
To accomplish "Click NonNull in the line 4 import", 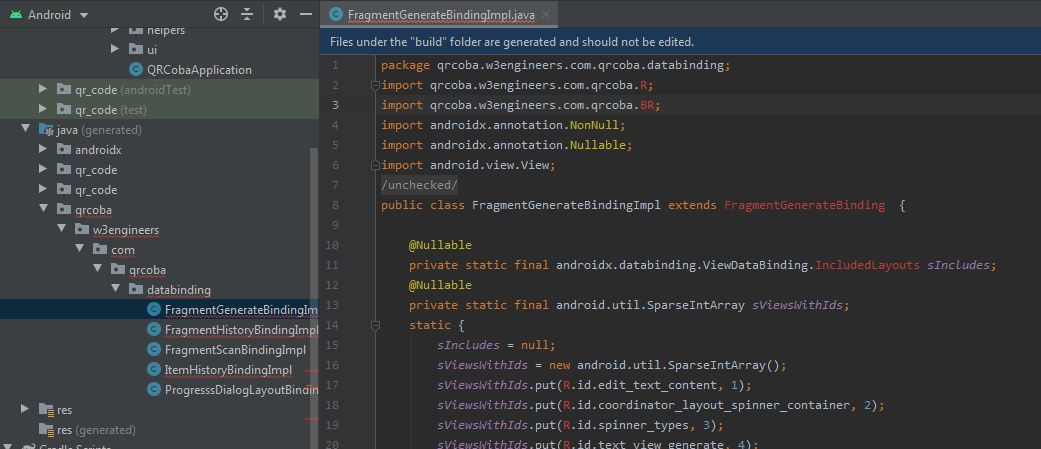I will coord(595,125).
